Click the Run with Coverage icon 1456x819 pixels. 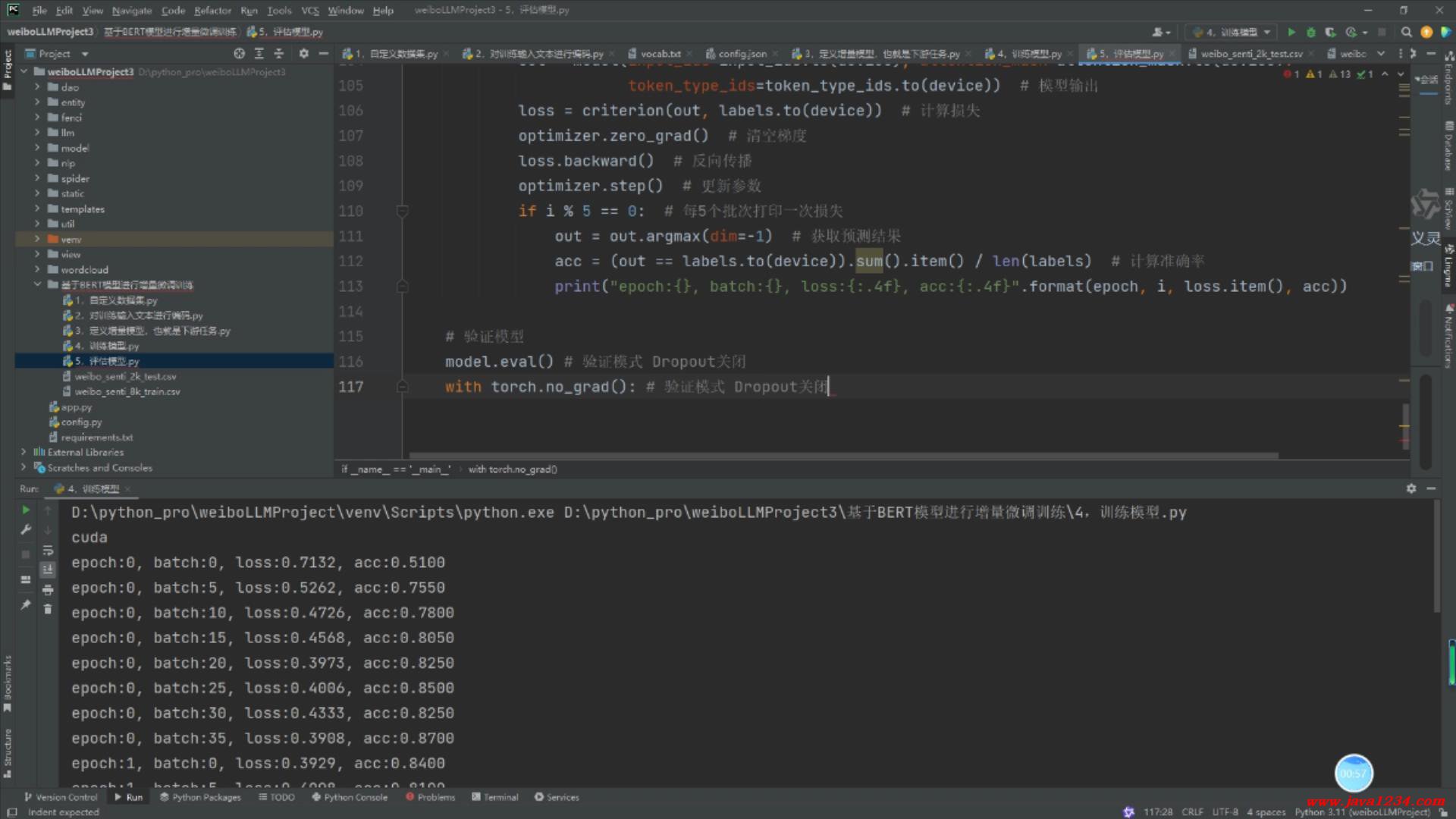tap(1330, 32)
